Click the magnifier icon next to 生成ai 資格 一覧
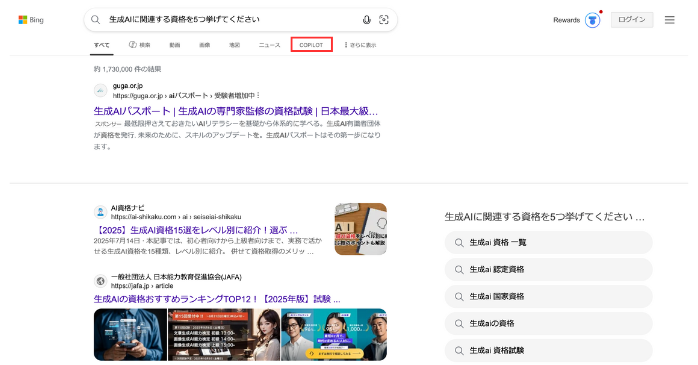This screenshot has height=365, width=698. (x=459, y=243)
